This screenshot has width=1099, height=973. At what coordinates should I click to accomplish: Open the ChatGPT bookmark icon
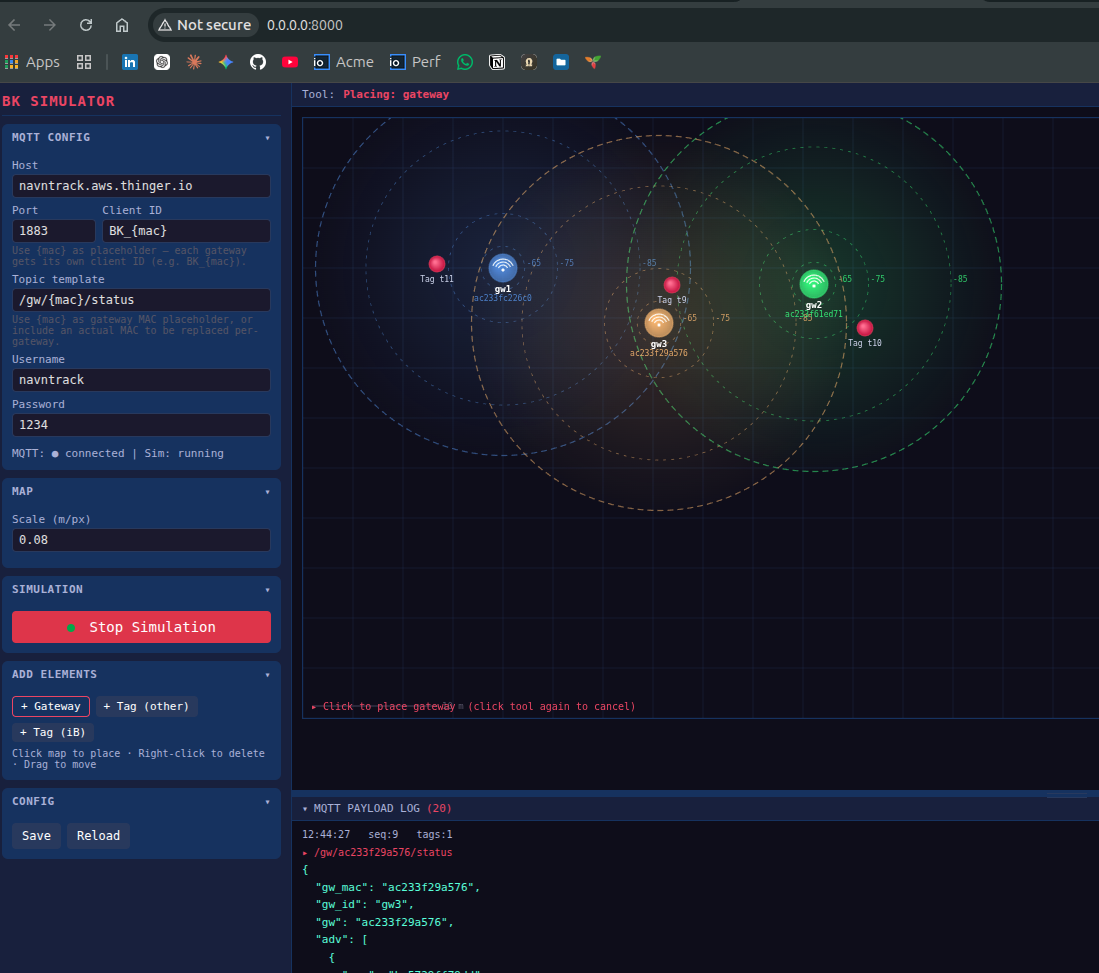tap(162, 62)
